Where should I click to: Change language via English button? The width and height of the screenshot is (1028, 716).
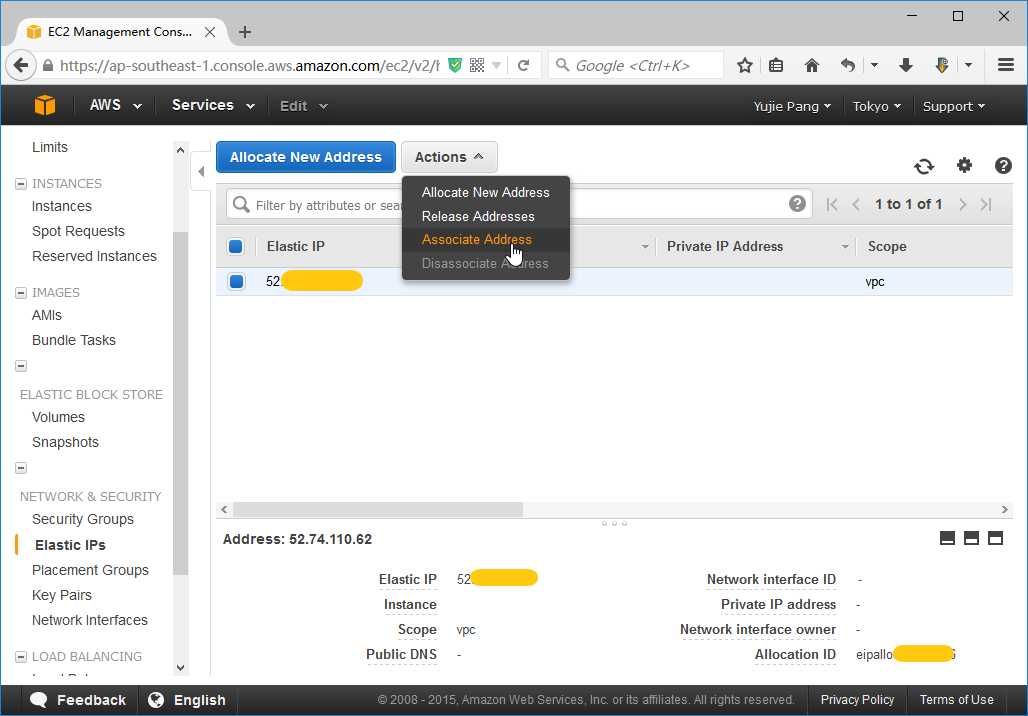(187, 700)
